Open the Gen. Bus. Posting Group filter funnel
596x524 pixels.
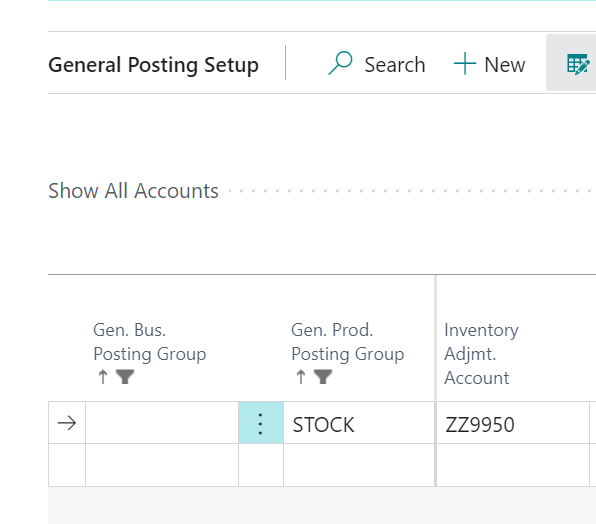(125, 377)
